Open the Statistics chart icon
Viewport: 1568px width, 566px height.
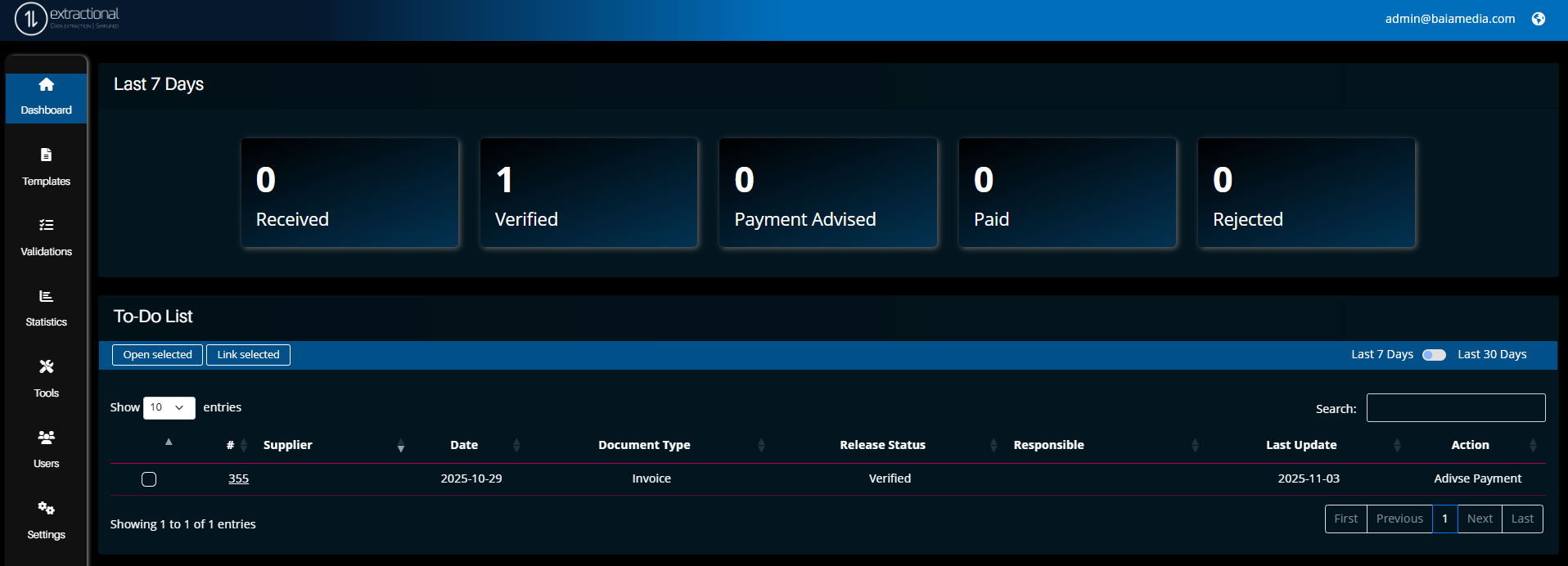coord(46,296)
